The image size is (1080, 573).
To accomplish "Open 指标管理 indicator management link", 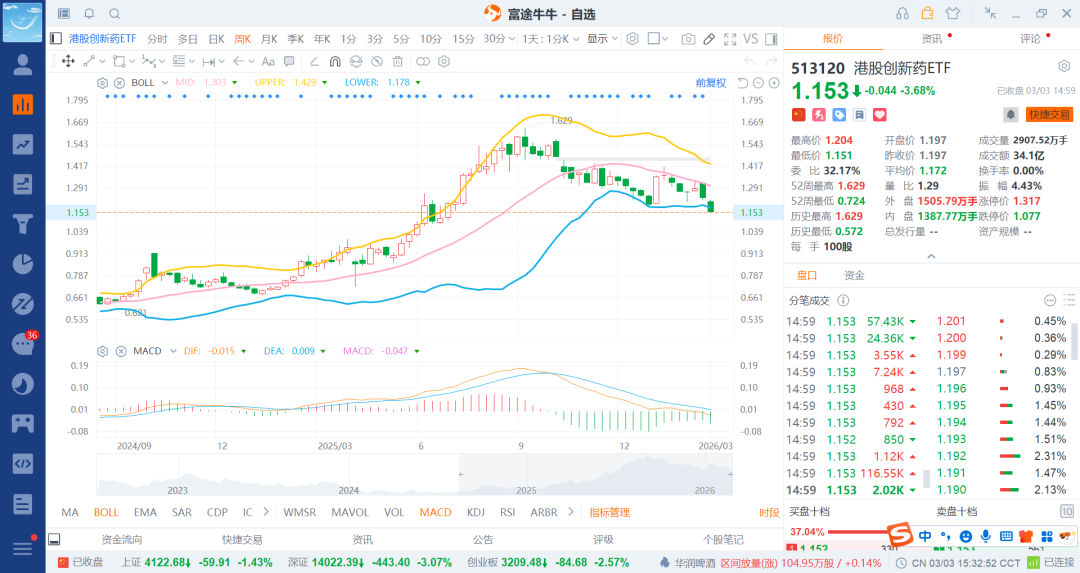I will [x=609, y=512].
